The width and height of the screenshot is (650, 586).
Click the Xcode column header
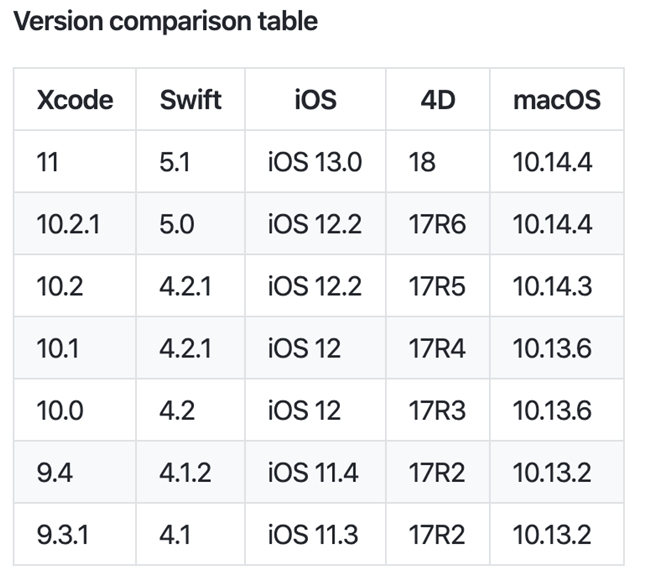(x=75, y=100)
